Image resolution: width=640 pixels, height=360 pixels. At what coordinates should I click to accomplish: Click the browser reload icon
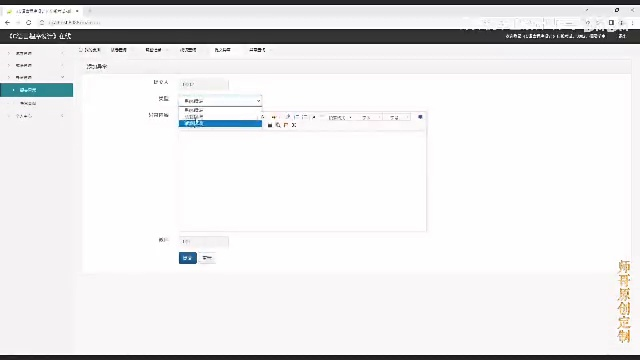(29, 23)
